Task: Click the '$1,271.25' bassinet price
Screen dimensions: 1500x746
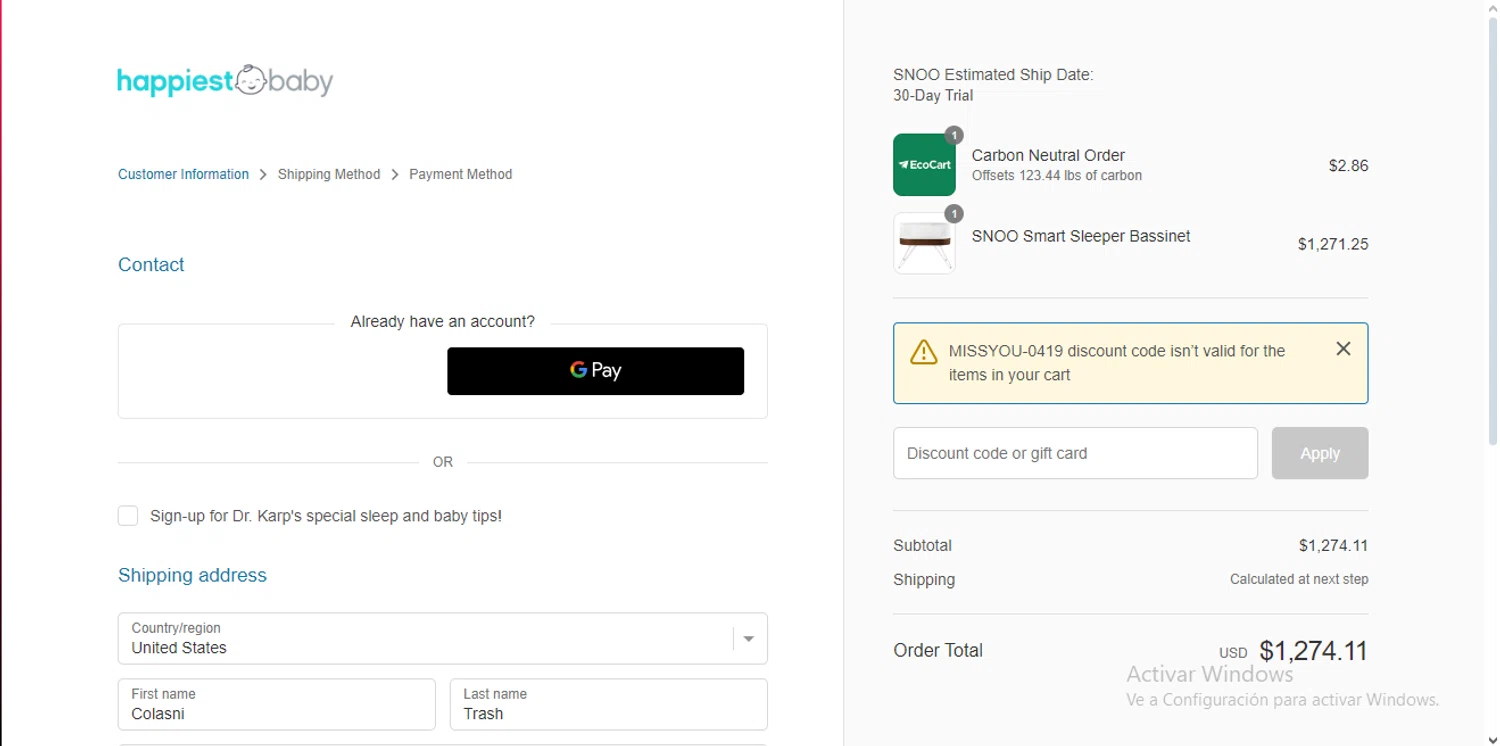Action: pos(1333,244)
